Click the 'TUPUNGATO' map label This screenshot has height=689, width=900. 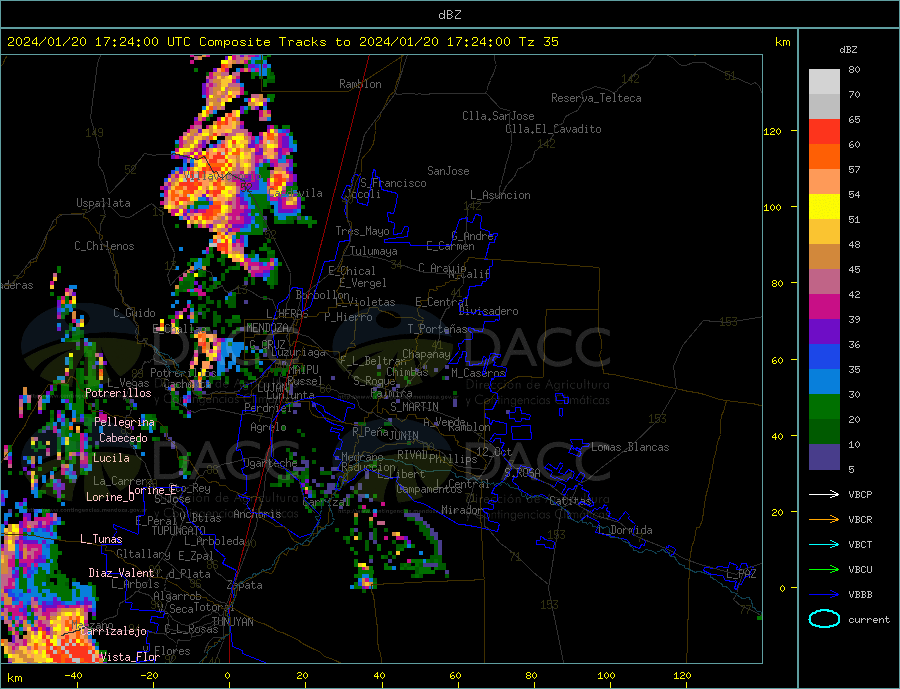tap(178, 531)
